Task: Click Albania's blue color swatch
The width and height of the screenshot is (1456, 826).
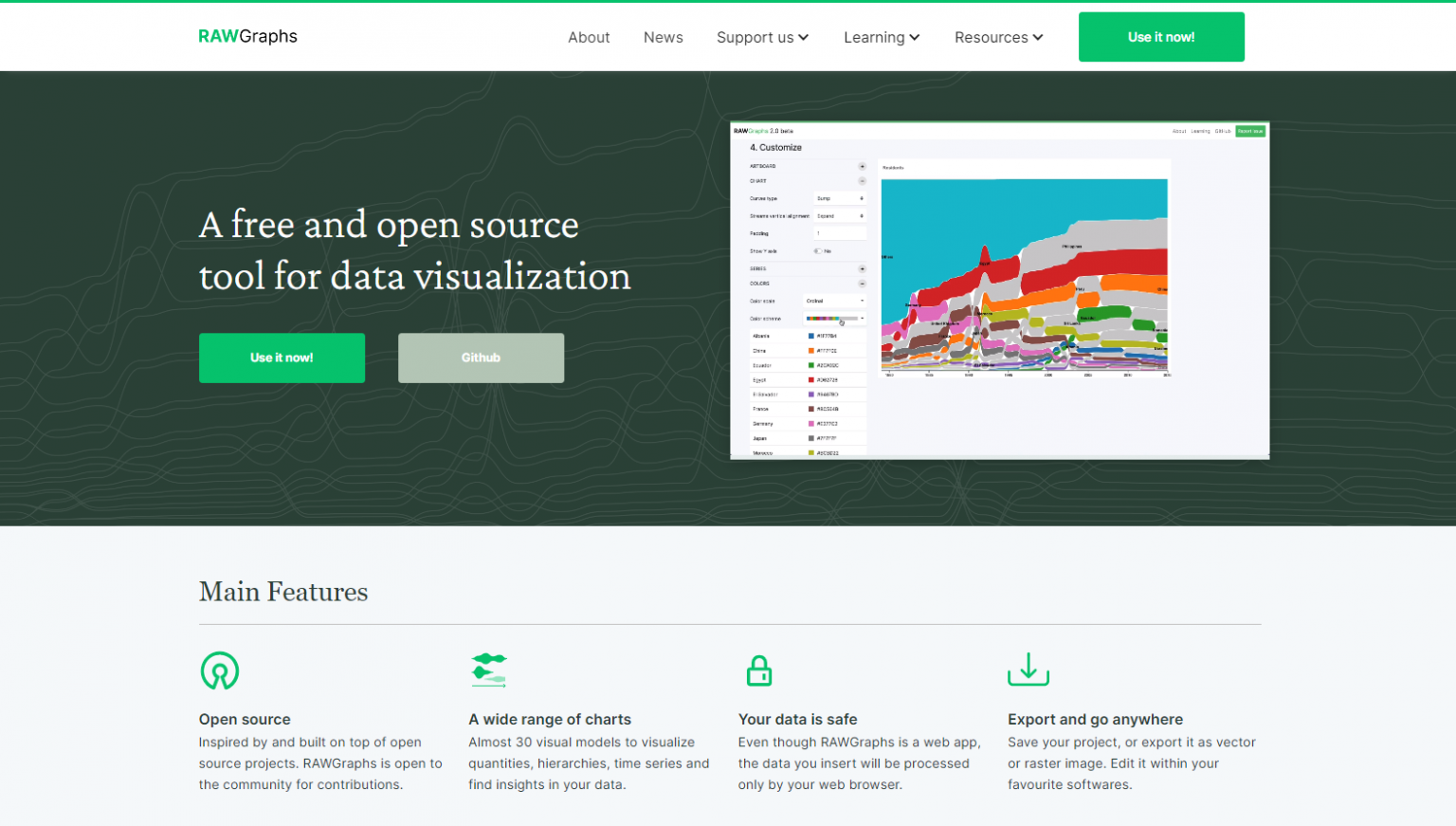Action: pyautogui.click(x=810, y=335)
